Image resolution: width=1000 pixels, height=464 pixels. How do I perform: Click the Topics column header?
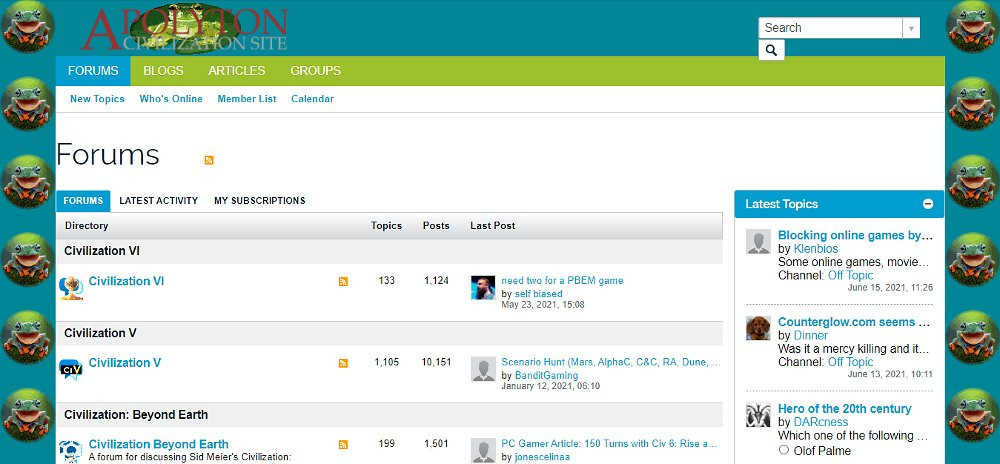coord(386,226)
